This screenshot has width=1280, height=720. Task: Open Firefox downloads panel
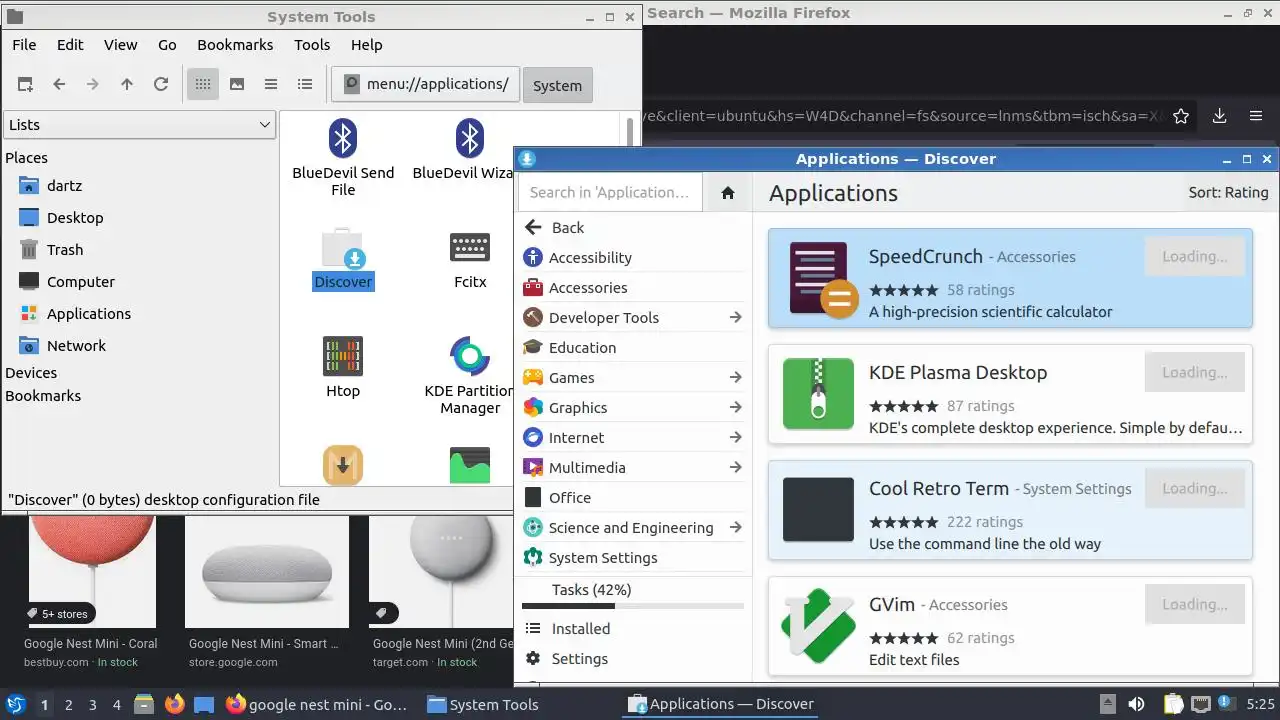pyautogui.click(x=1219, y=116)
